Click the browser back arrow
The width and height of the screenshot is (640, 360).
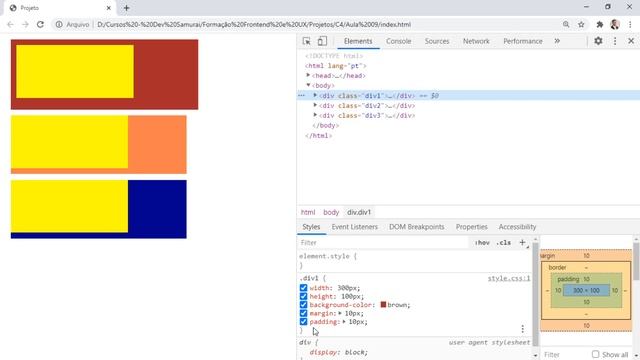click(x=11, y=24)
